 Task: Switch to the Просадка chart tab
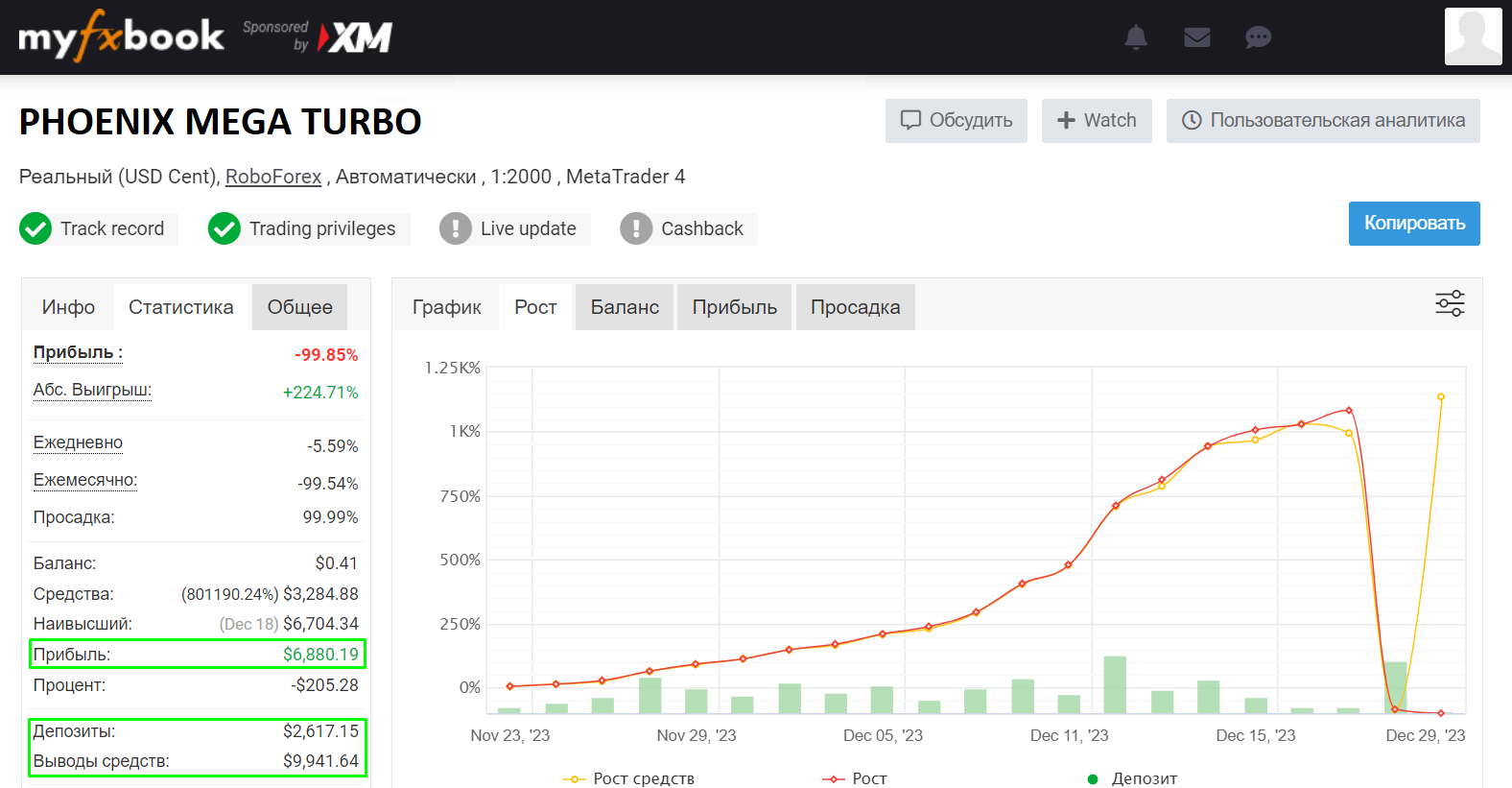pos(856,307)
